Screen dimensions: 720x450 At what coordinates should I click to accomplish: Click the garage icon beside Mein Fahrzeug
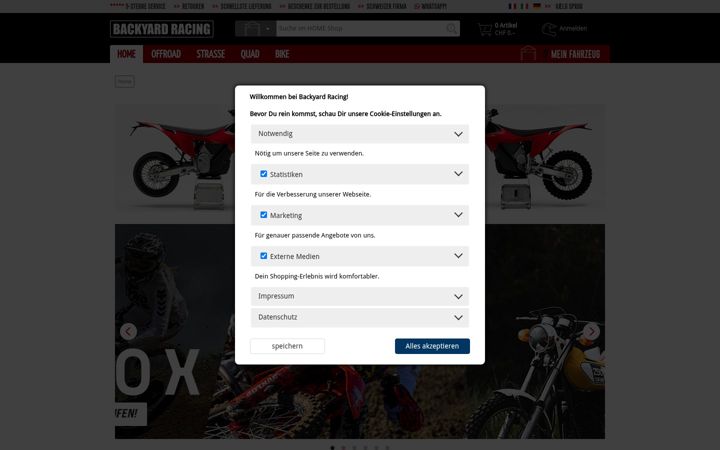pos(528,54)
